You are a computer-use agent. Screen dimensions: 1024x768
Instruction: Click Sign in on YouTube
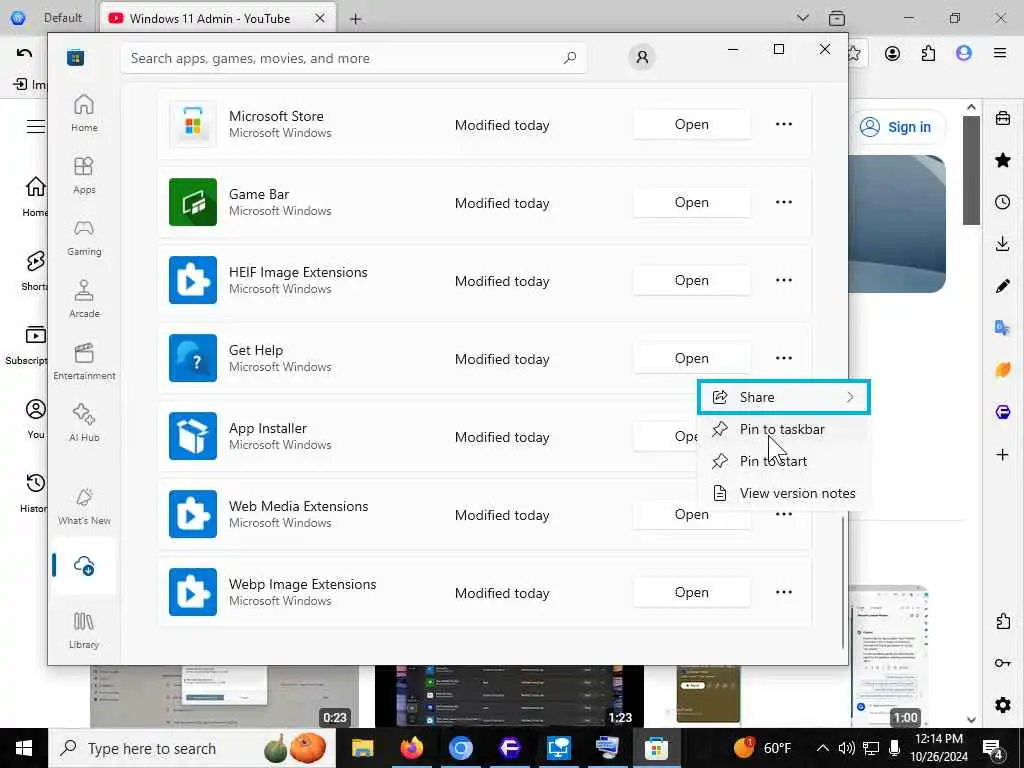[896, 127]
